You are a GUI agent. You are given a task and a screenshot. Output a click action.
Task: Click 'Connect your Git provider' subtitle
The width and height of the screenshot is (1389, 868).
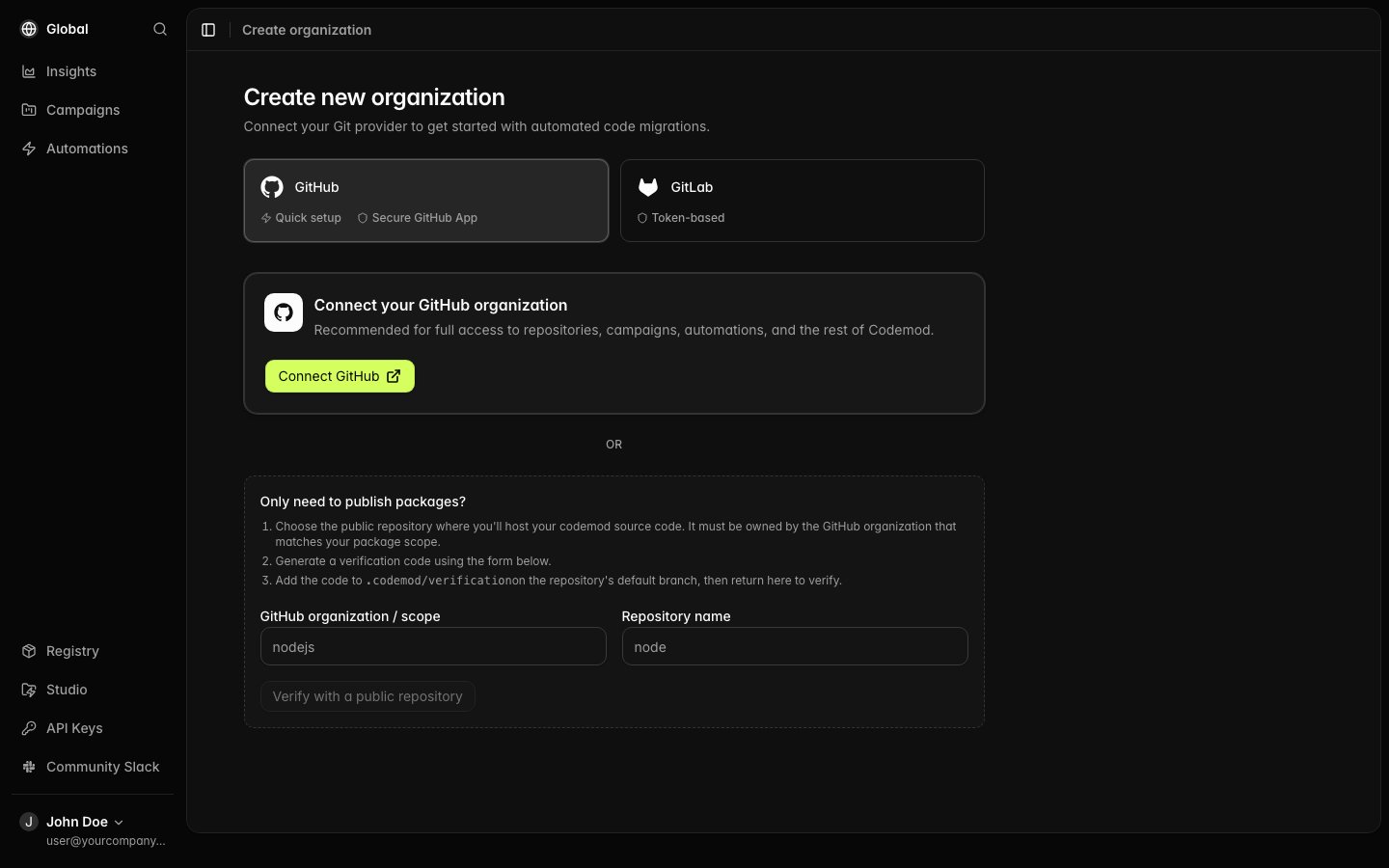pyautogui.click(x=477, y=126)
